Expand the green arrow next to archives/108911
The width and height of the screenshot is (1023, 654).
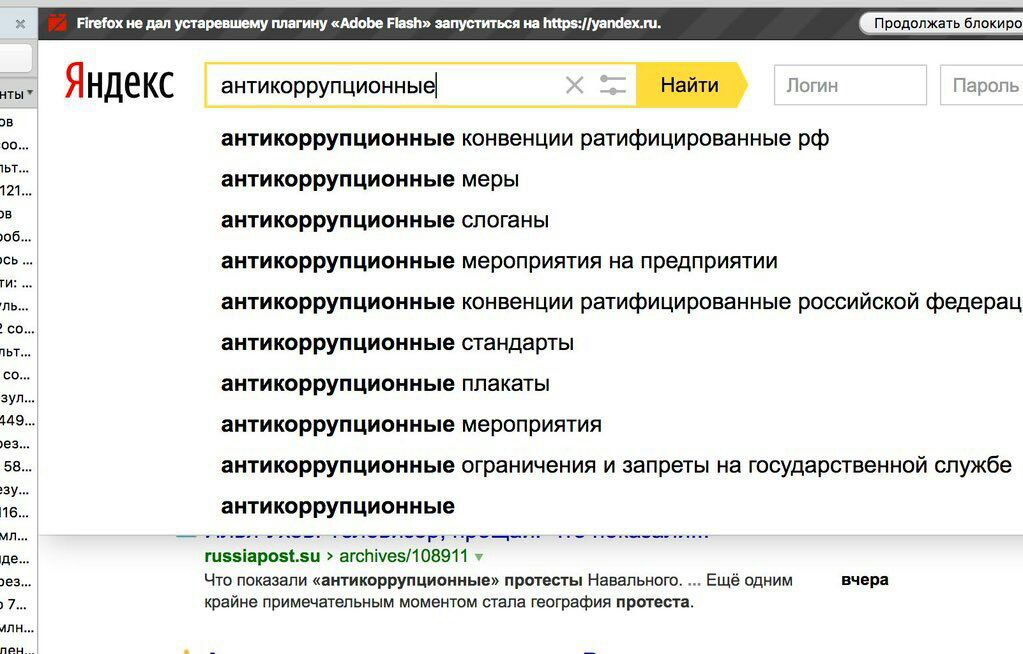coord(479,557)
